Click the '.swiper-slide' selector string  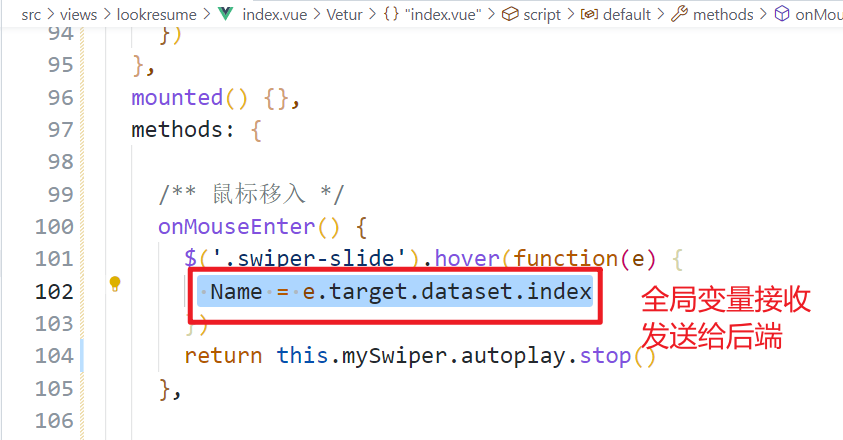pos(309,259)
